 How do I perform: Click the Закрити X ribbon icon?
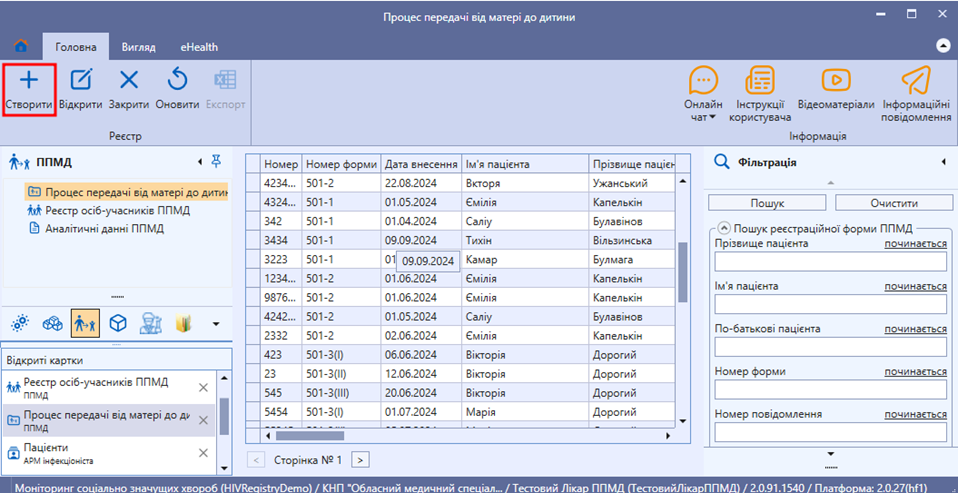coord(129,80)
